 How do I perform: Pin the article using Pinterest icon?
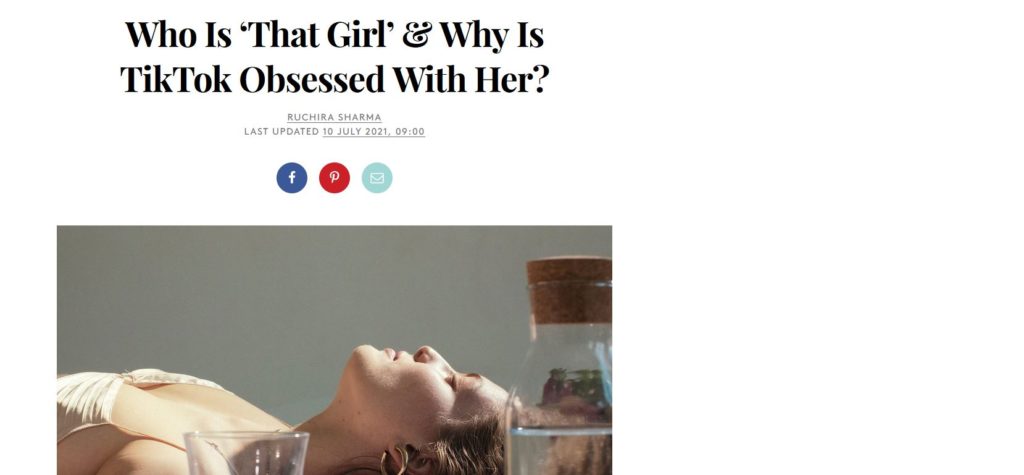(334, 178)
